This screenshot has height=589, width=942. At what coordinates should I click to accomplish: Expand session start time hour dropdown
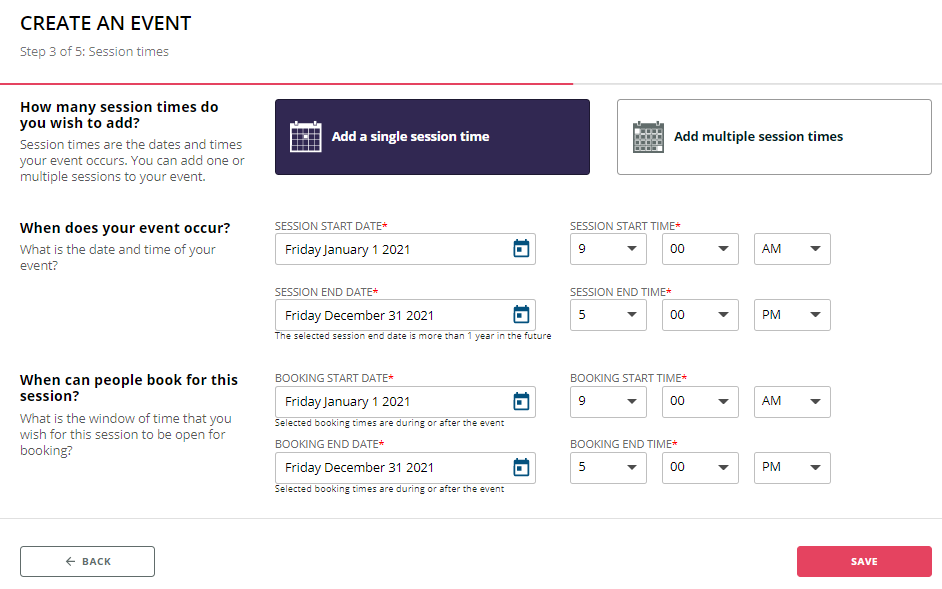pos(608,249)
